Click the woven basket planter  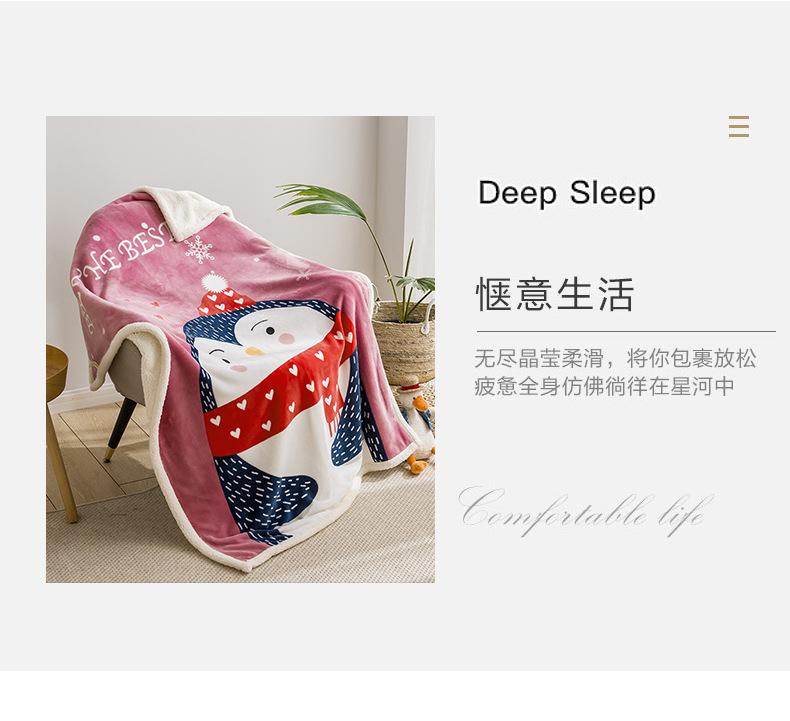click(x=404, y=343)
